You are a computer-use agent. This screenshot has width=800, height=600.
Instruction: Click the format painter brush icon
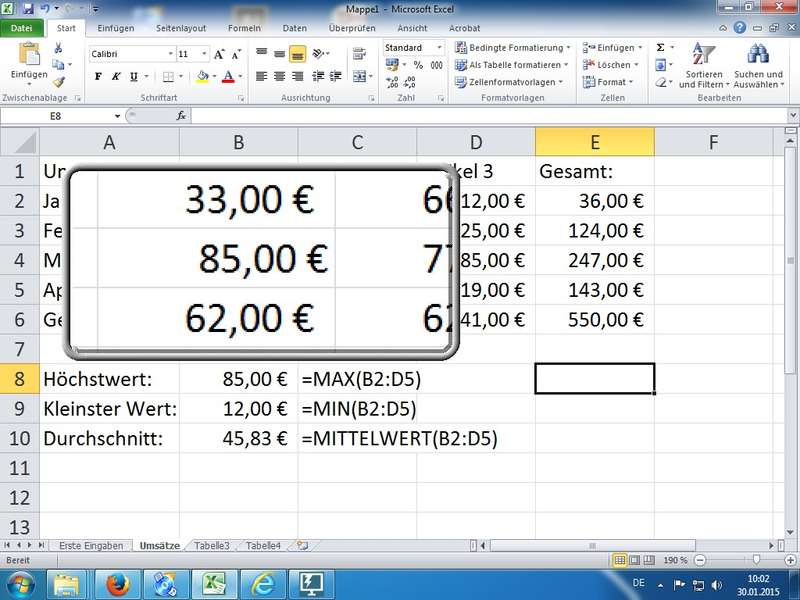(59, 82)
